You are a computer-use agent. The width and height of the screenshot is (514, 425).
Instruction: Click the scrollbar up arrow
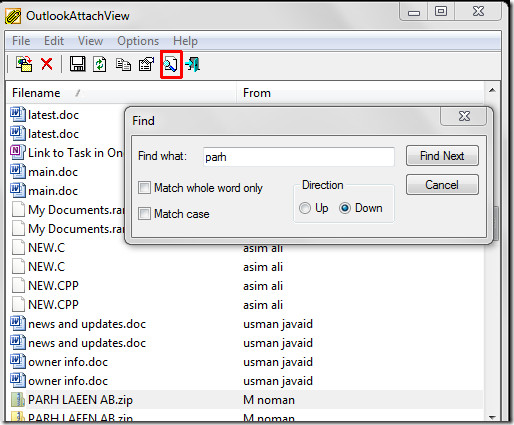[492, 90]
